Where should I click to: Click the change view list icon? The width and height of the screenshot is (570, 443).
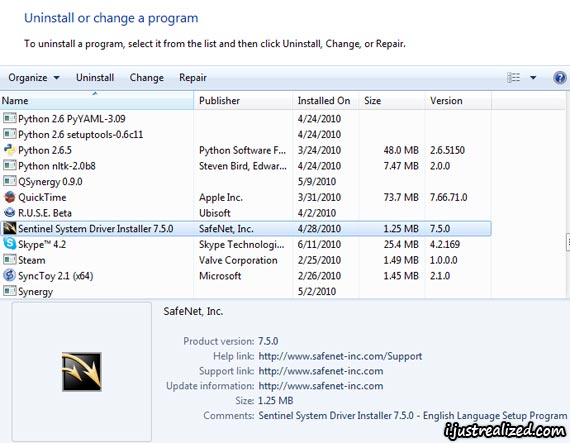pyautogui.click(x=513, y=77)
